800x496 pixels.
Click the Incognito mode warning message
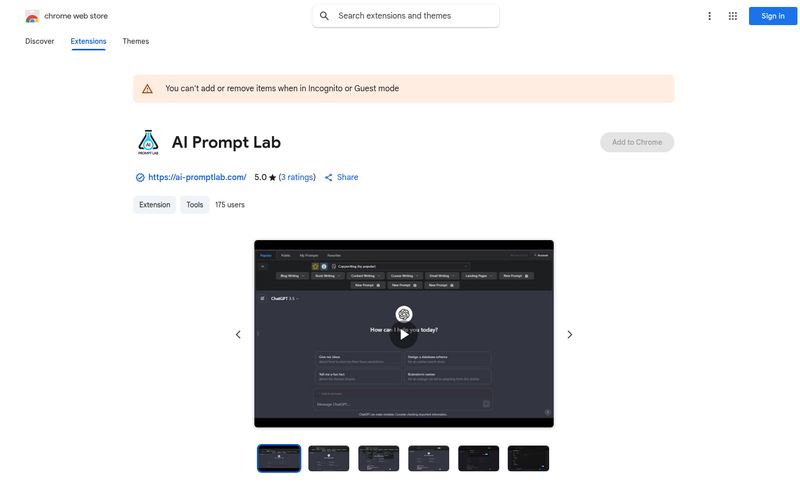coord(282,89)
